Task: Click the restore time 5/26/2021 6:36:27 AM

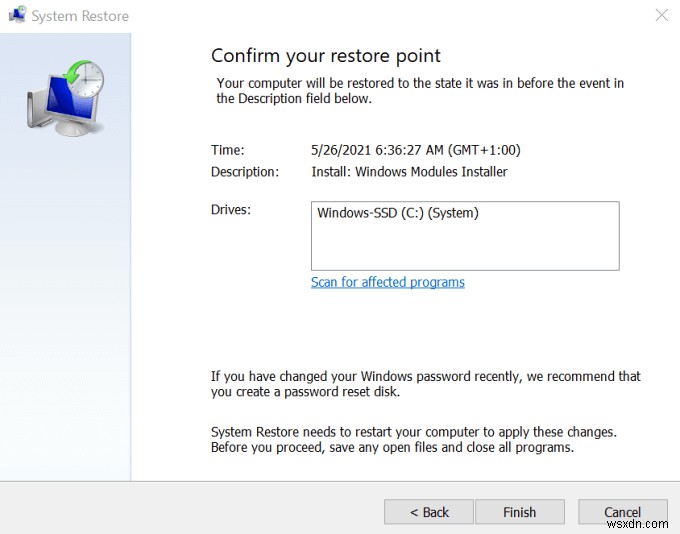Action: (x=415, y=150)
